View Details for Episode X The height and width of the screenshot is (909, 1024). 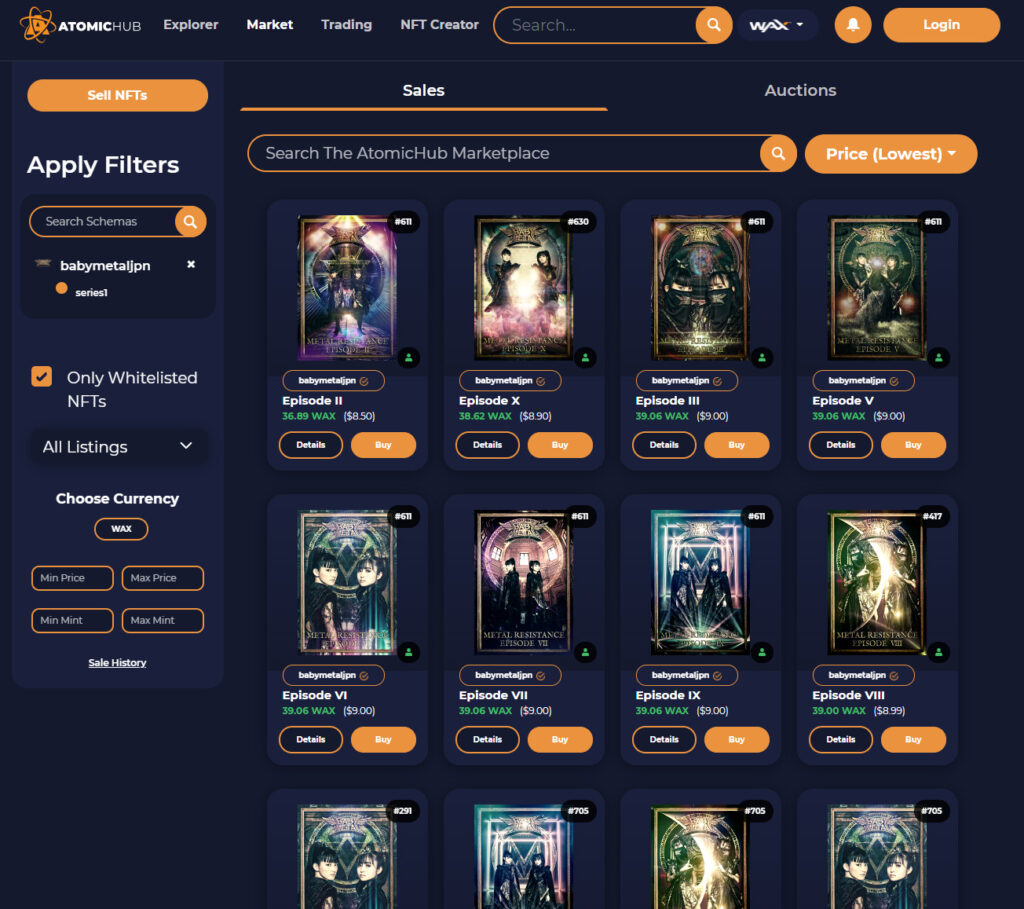click(487, 445)
